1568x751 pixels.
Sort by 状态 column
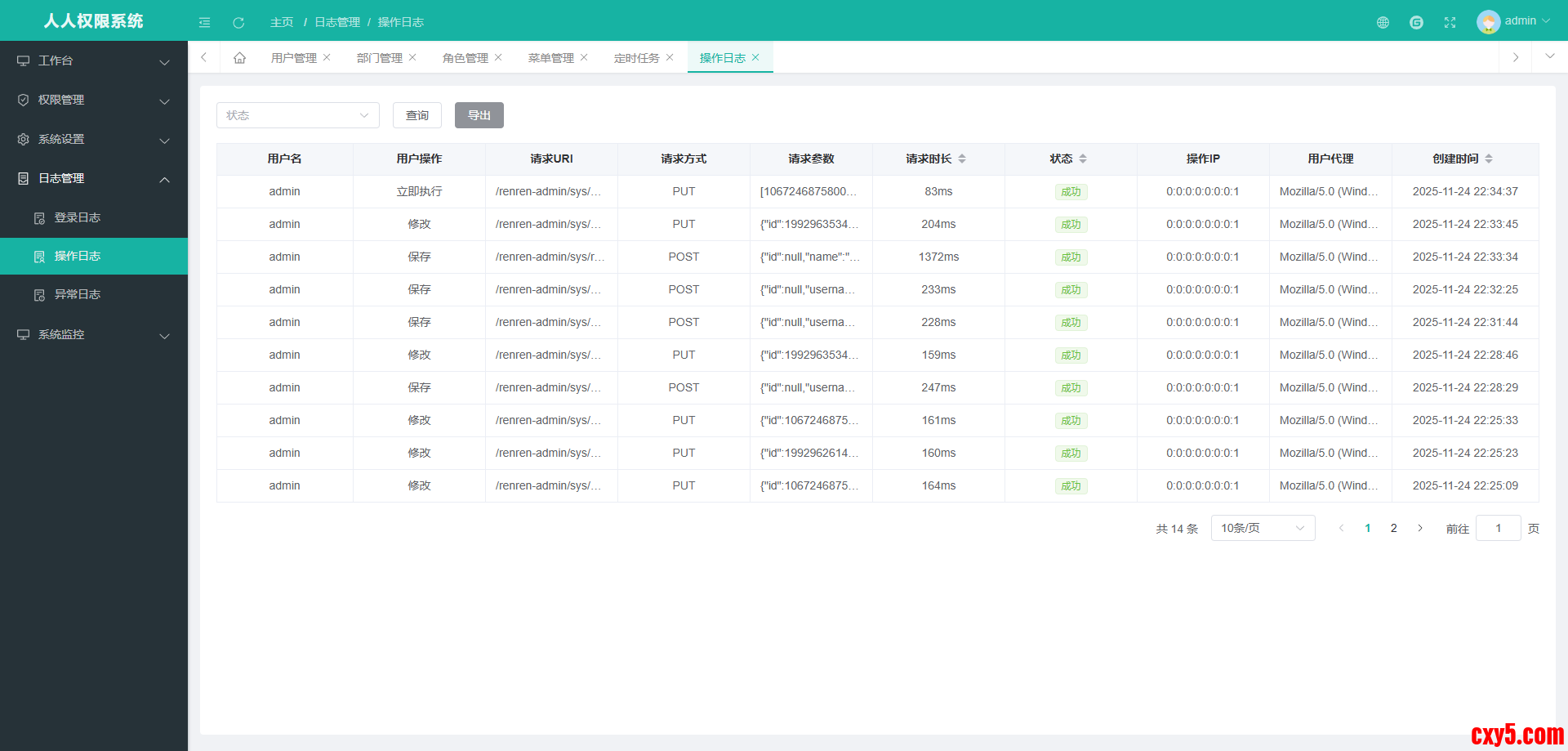tap(1082, 159)
